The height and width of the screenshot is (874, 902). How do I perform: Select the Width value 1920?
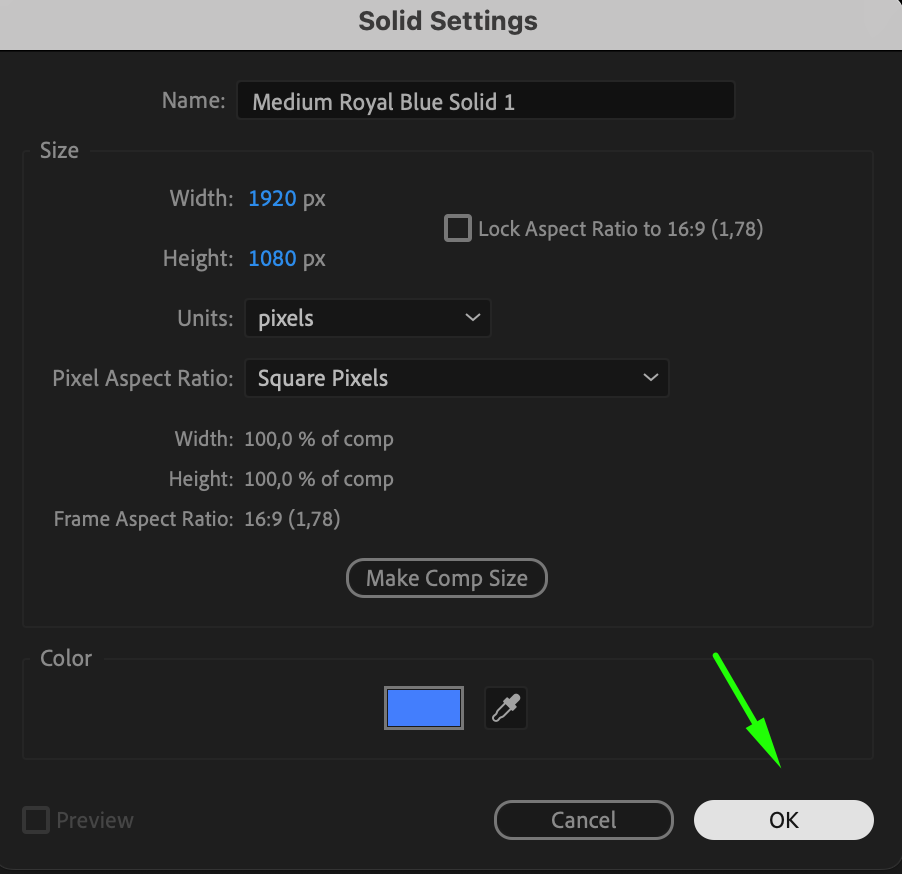(x=272, y=199)
